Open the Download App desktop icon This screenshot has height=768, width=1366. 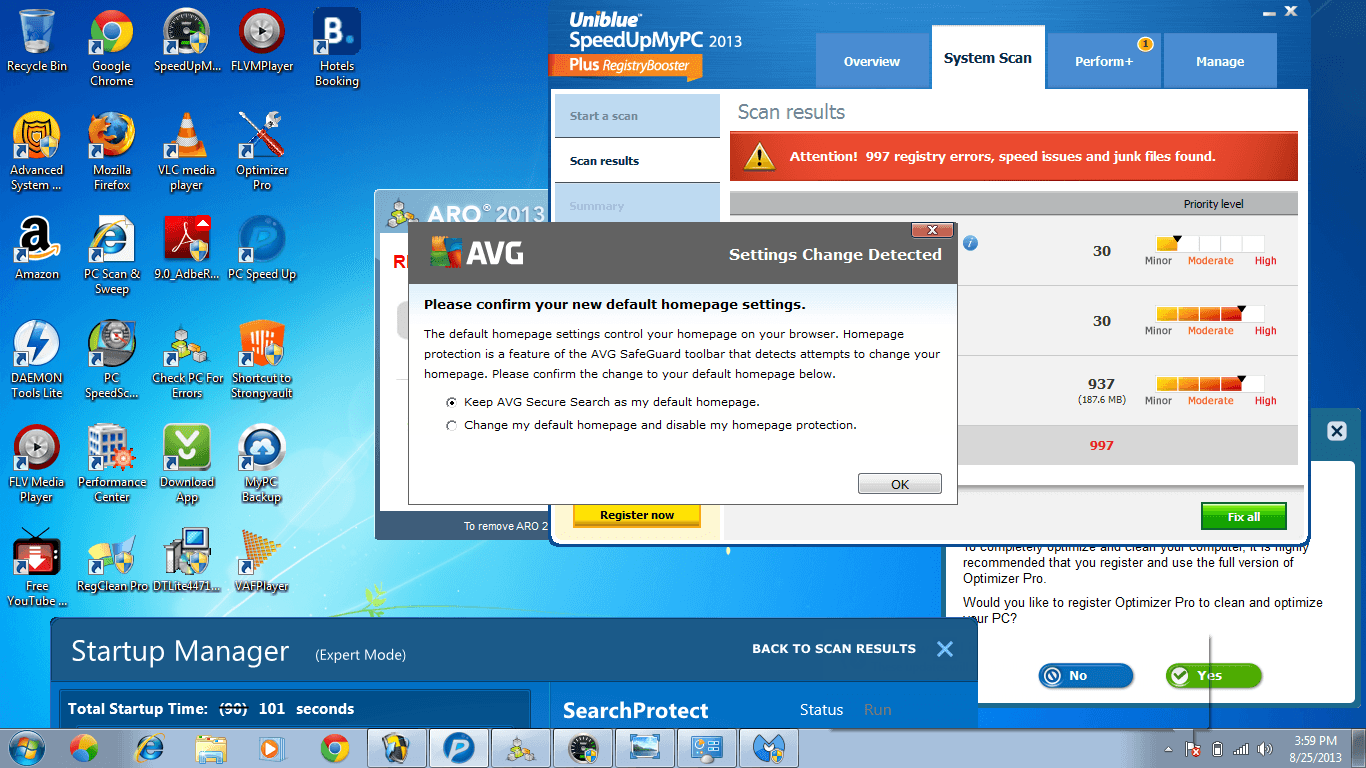click(x=186, y=464)
